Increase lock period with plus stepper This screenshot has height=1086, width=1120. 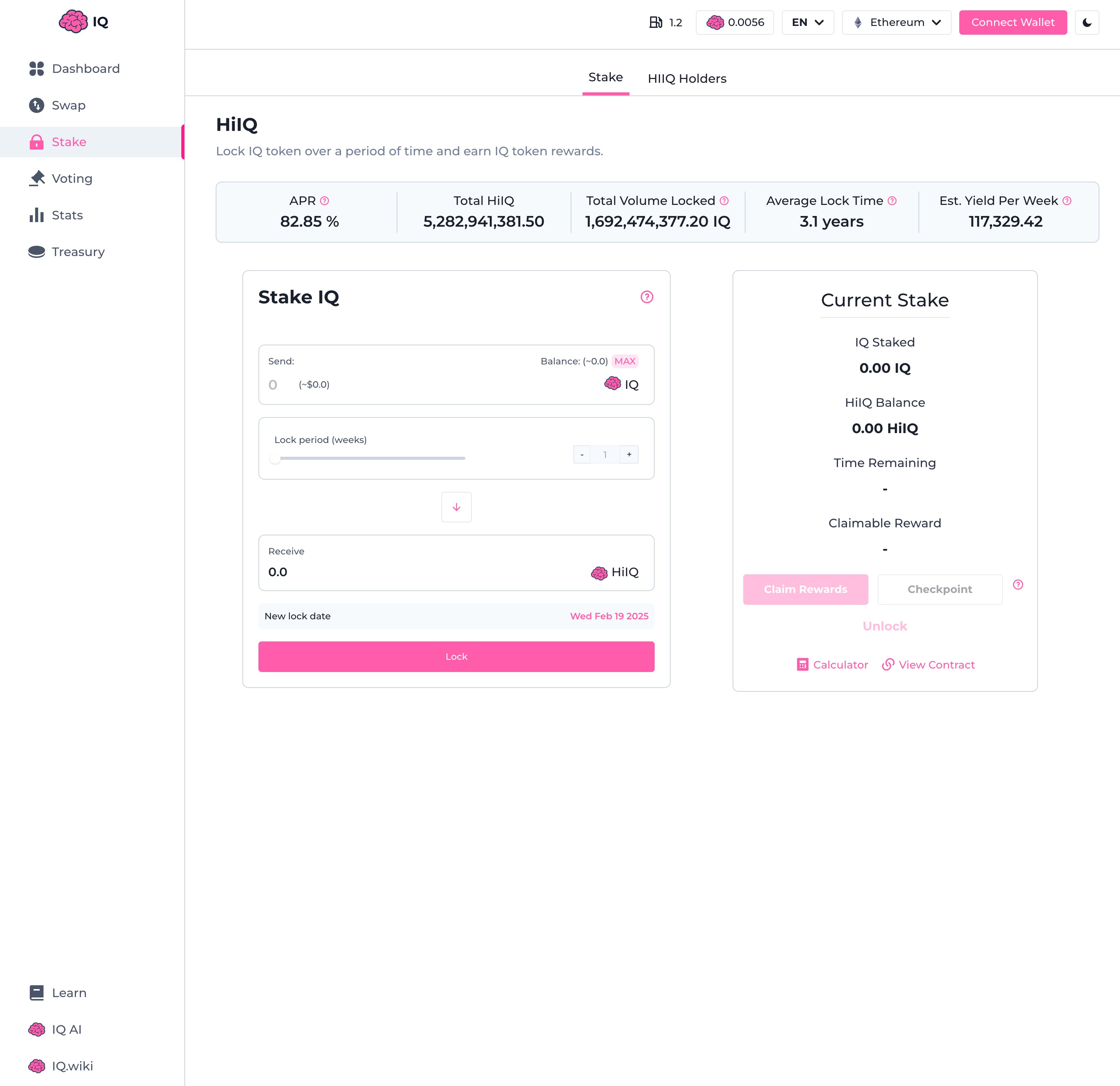click(x=629, y=455)
